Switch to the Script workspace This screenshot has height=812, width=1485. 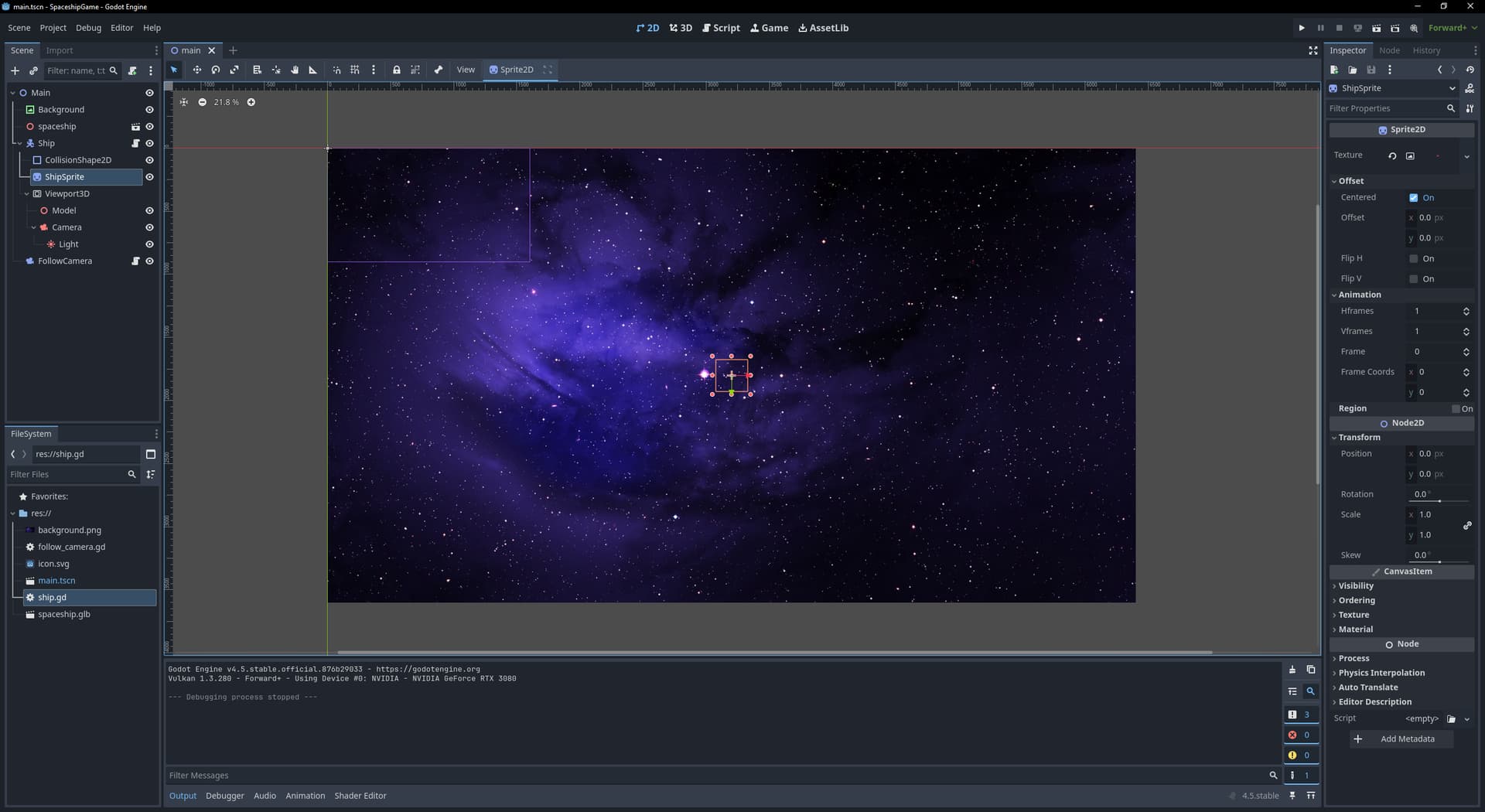coord(721,28)
